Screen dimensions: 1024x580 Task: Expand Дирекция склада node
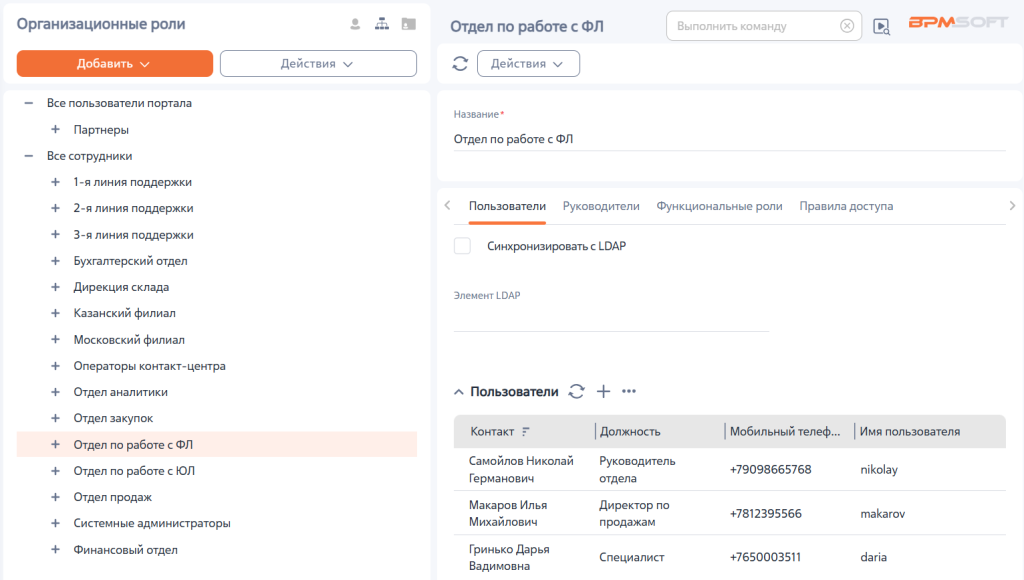[x=56, y=287]
